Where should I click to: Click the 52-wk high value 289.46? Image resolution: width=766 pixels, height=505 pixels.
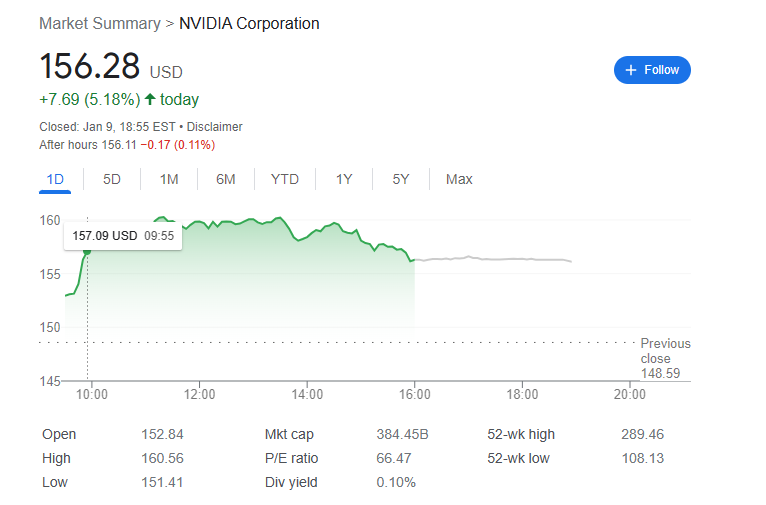pyautogui.click(x=642, y=434)
